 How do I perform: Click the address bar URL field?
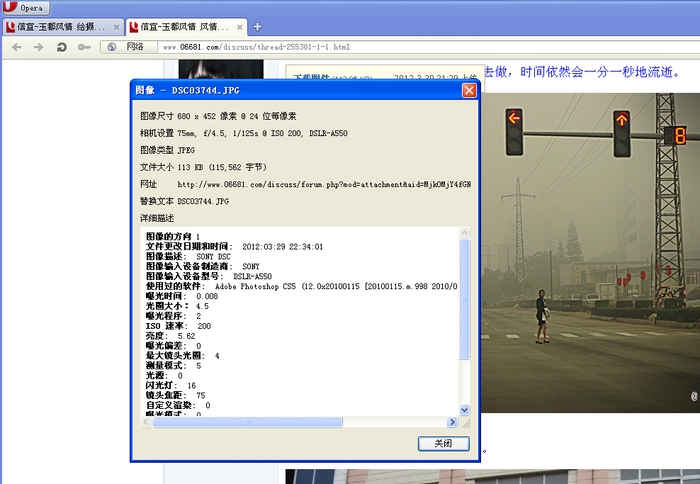click(x=429, y=47)
